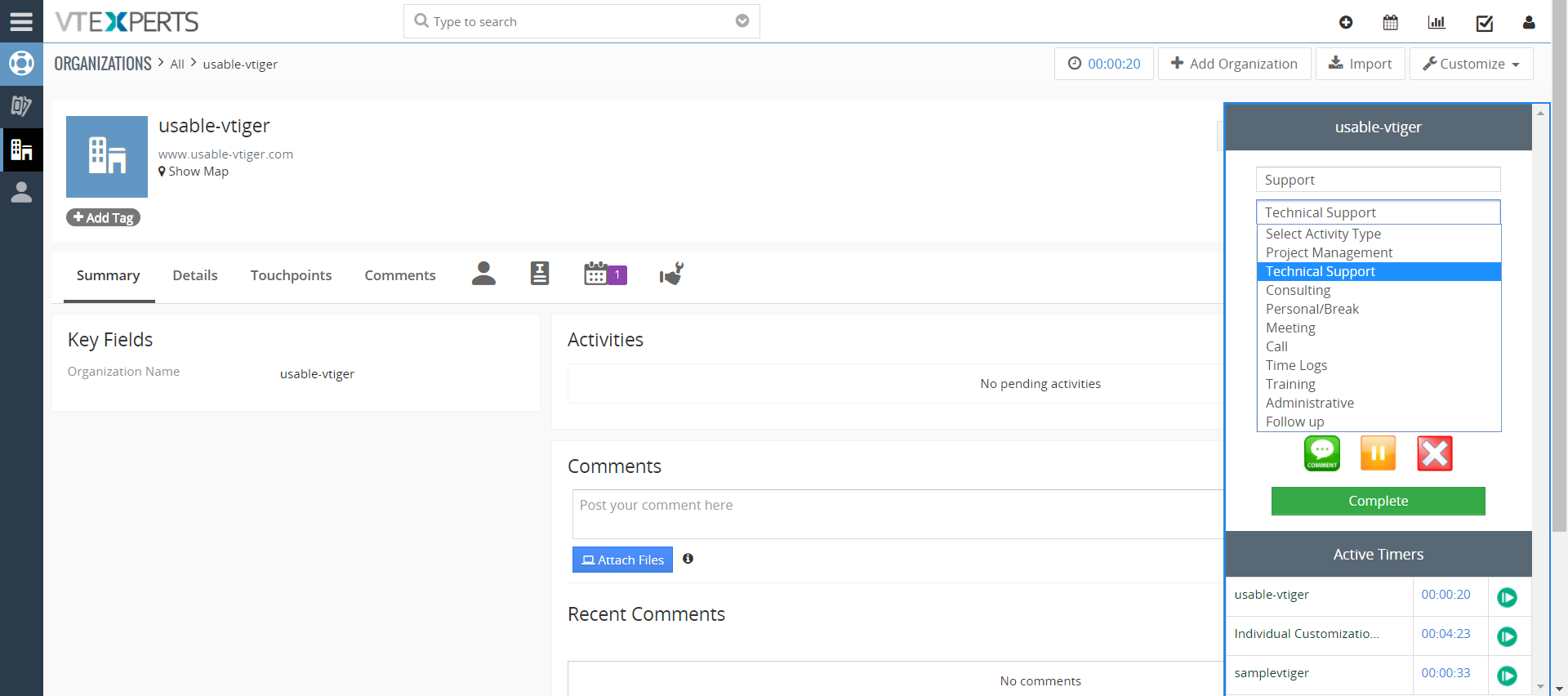1568x696 pixels.
Task: Expand the search options dropdown arrow
Action: (742, 21)
